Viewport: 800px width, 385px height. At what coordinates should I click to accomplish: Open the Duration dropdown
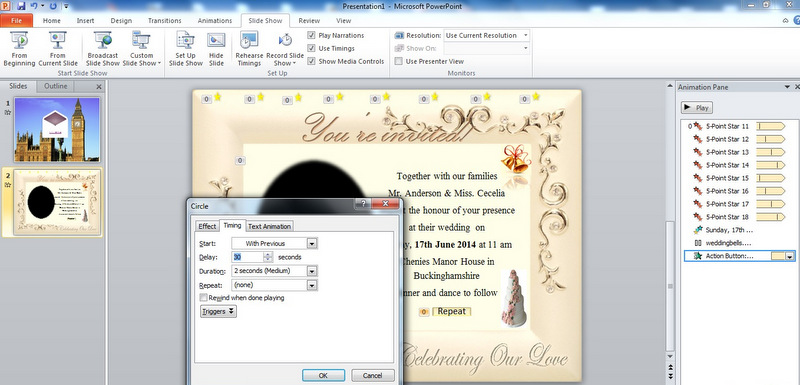click(x=312, y=271)
